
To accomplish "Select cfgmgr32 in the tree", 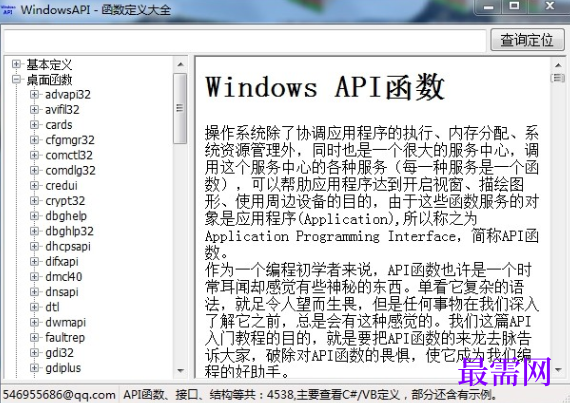I will 70,140.
